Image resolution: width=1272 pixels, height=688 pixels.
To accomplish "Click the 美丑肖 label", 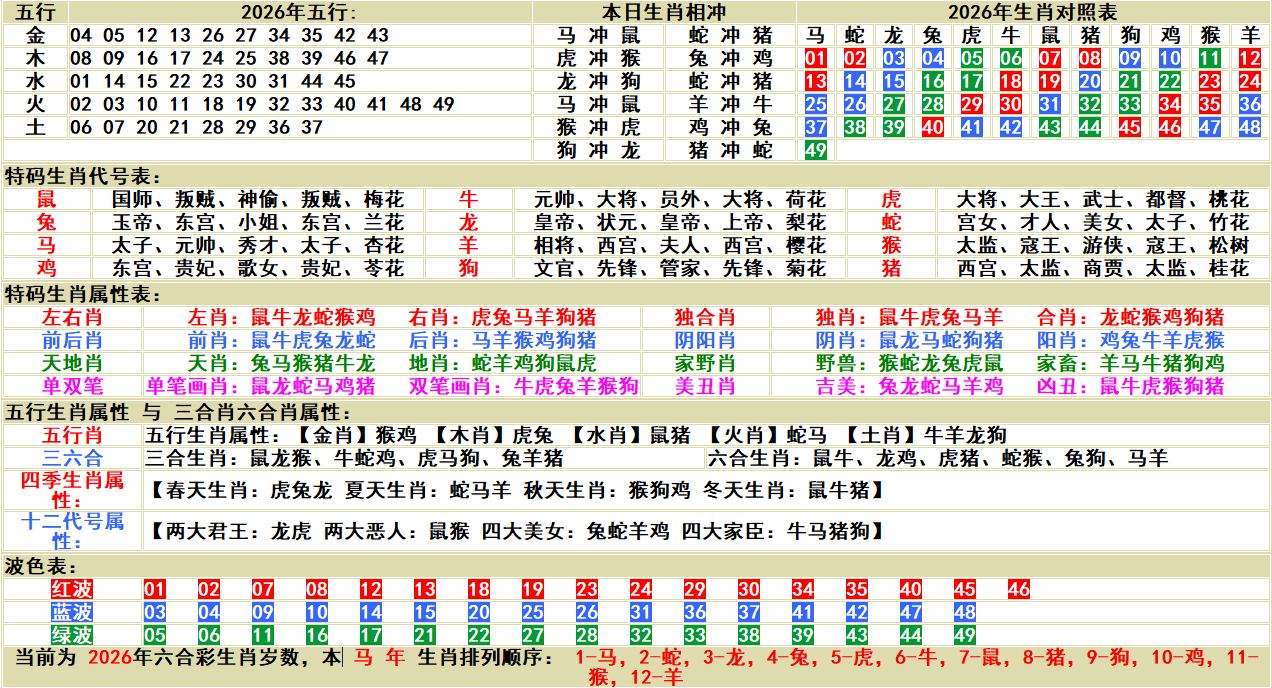I will [x=705, y=386].
